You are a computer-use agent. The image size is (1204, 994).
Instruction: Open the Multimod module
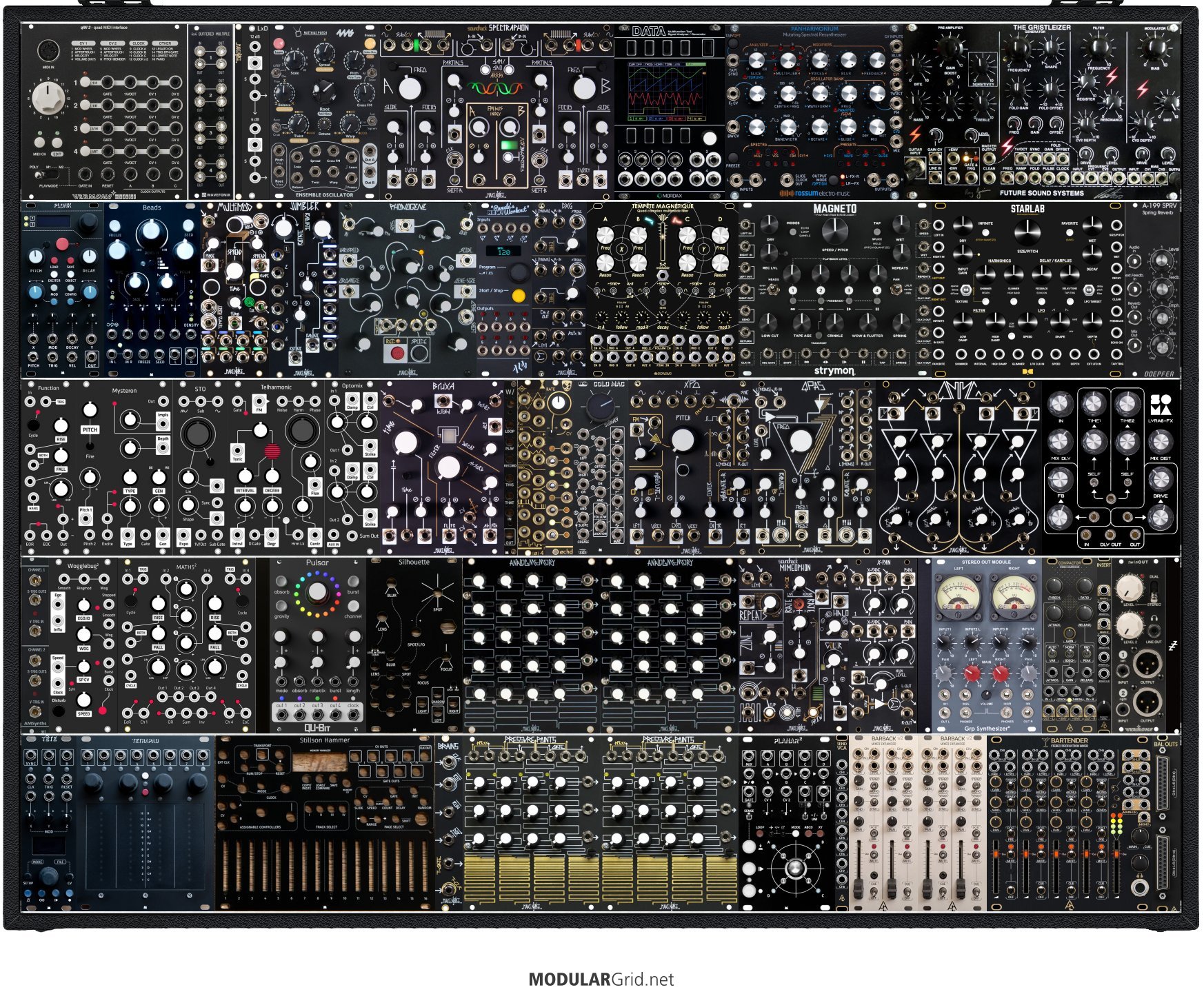point(235,290)
